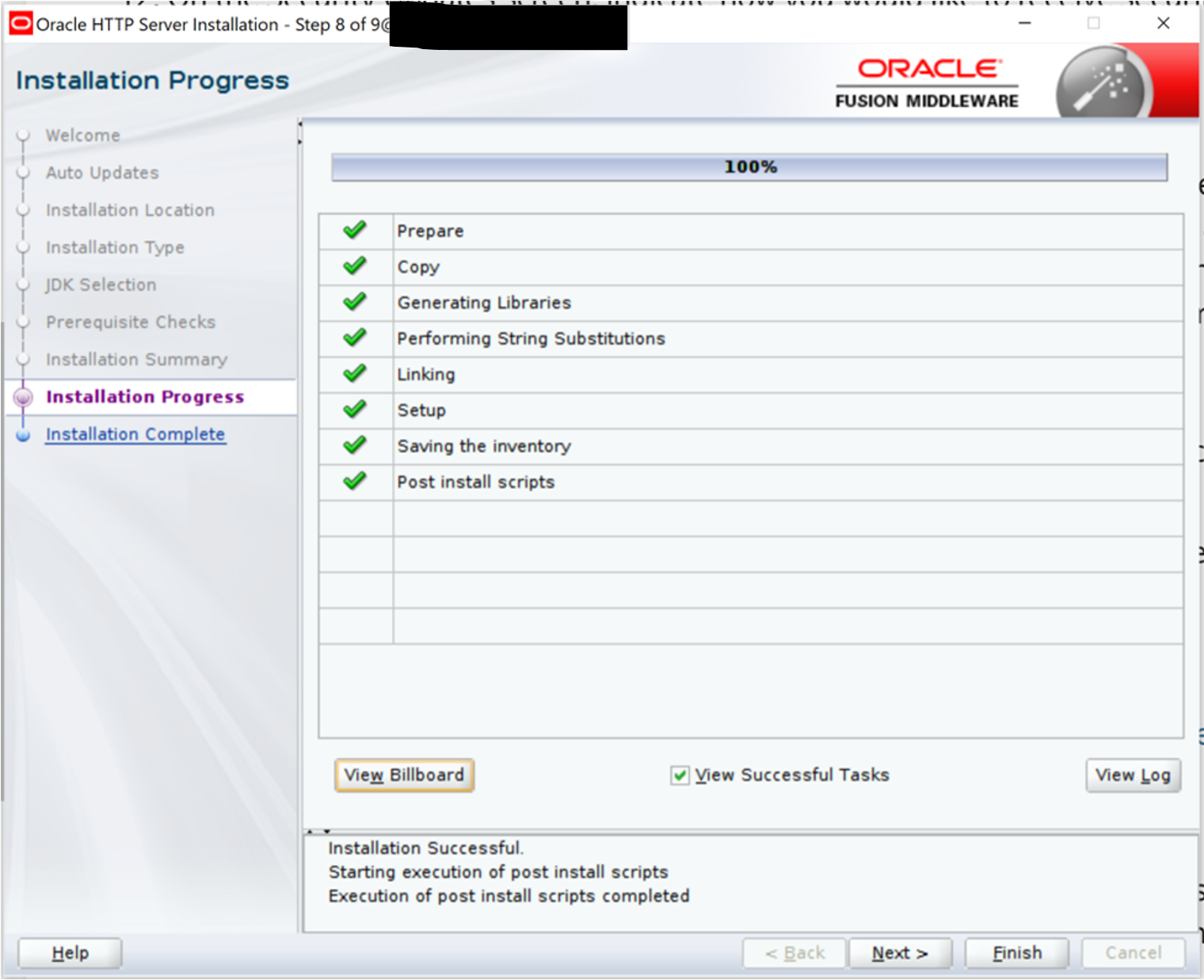Image resolution: width=1204 pixels, height=980 pixels.
Task: Minimize the installer window
Action: [1024, 23]
